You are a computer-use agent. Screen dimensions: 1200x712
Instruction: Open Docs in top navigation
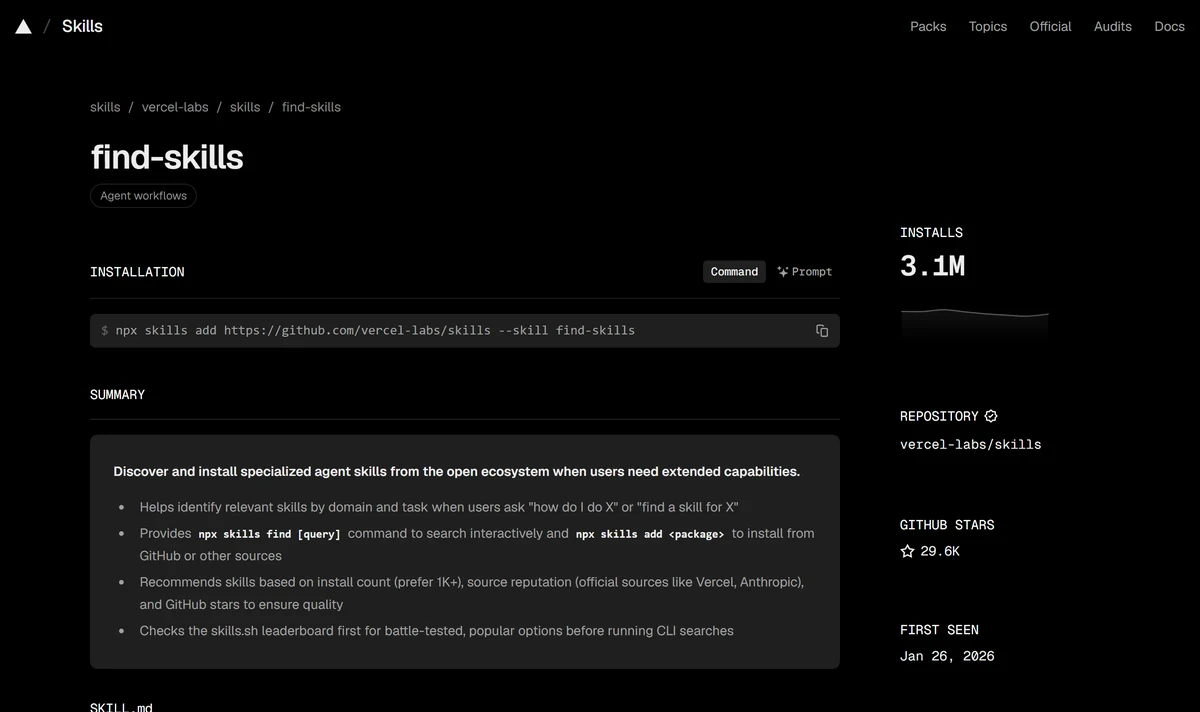[1169, 27]
